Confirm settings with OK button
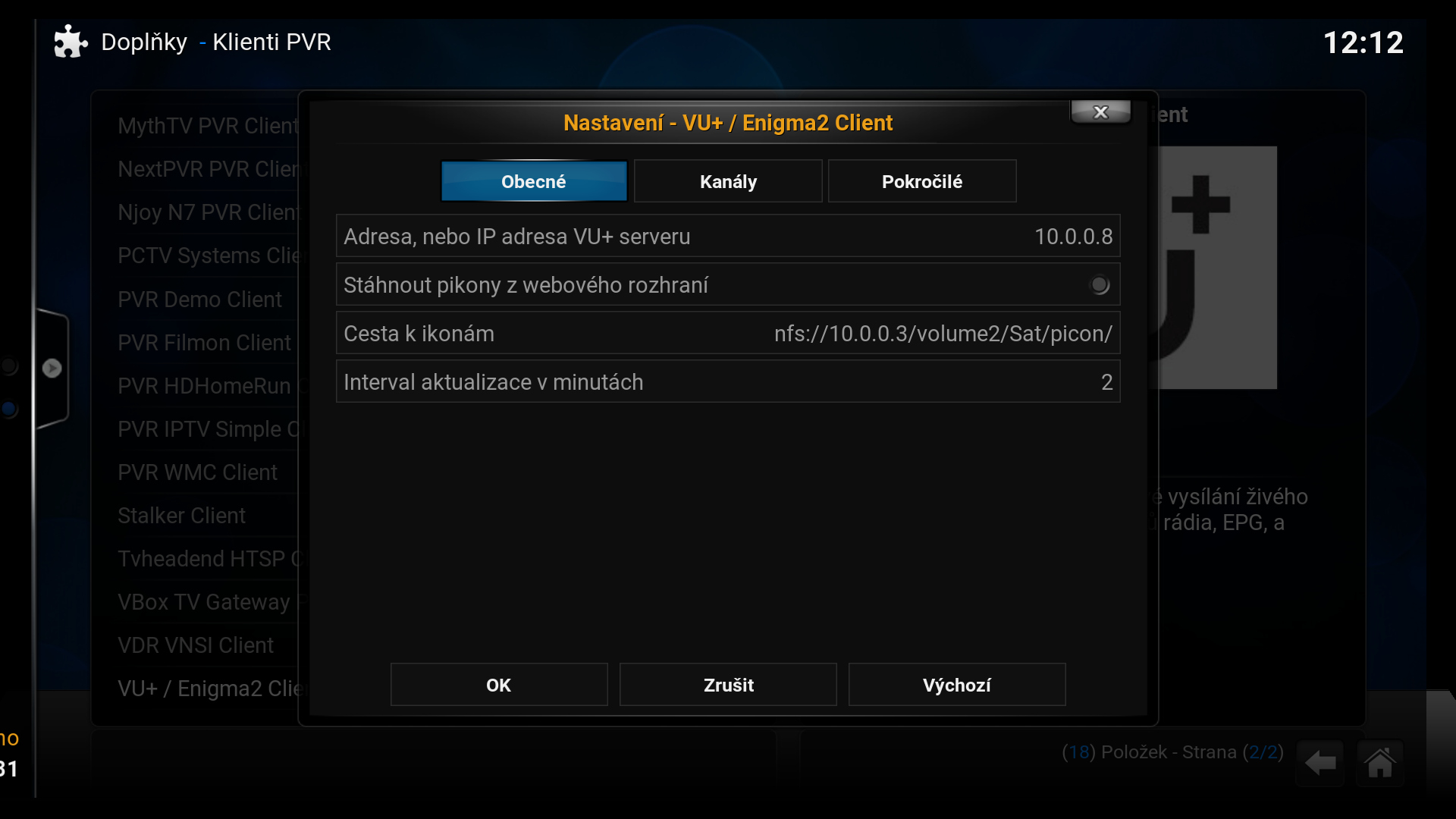Image resolution: width=1456 pixels, height=819 pixels. click(499, 685)
